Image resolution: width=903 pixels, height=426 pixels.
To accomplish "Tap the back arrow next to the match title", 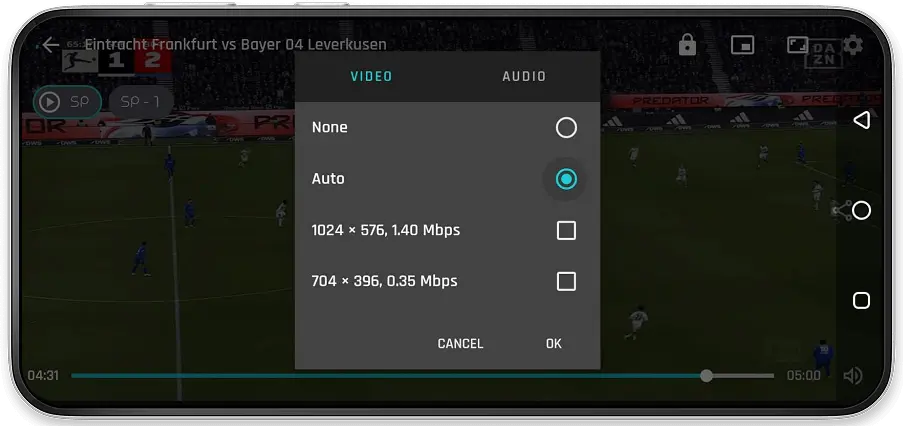I will click(50, 45).
